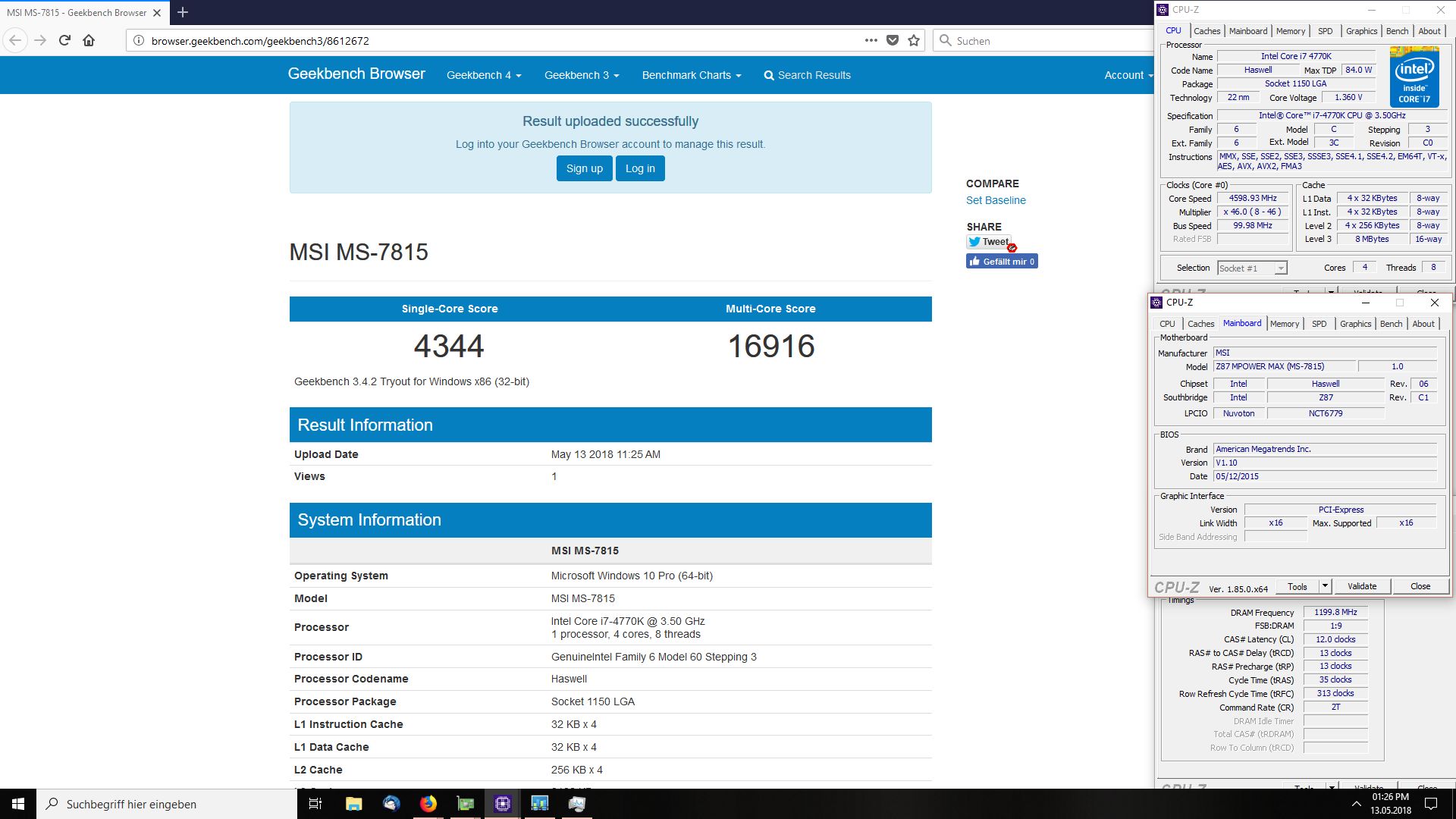The width and height of the screenshot is (1456, 819).
Task: Click the Microsoft Windows 10 Pro value
Action: point(632,576)
